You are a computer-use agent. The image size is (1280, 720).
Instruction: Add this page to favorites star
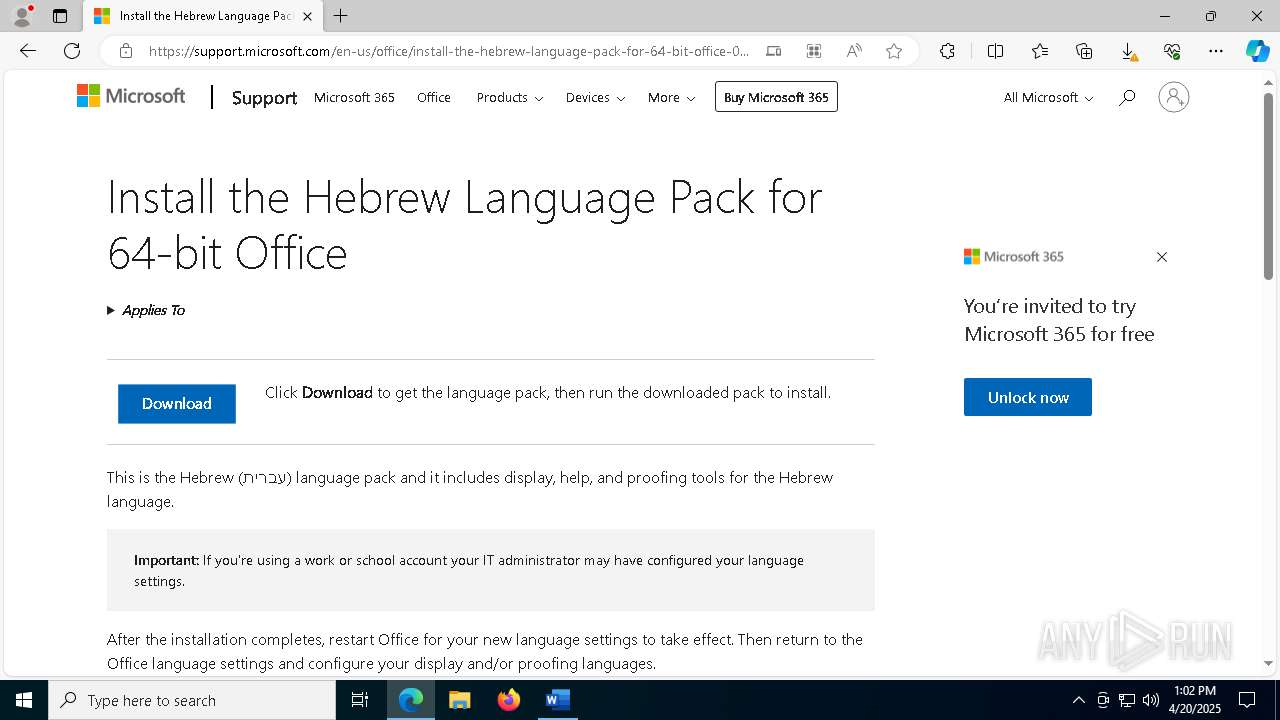pyautogui.click(x=894, y=51)
